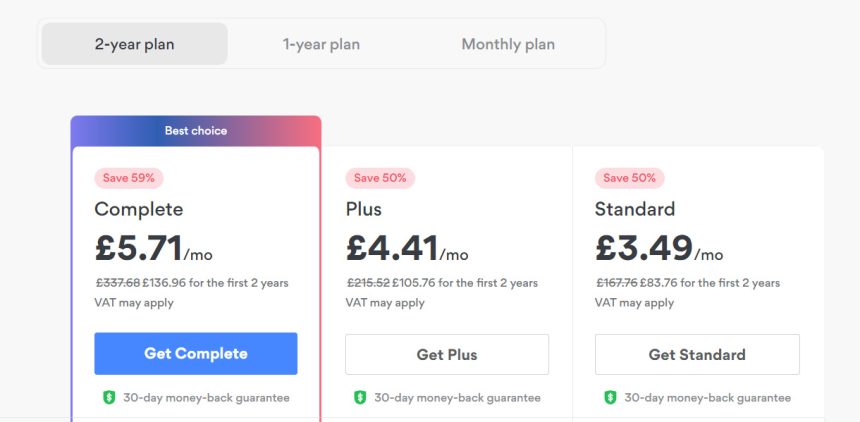Click the Get Plus button
The width and height of the screenshot is (860, 422).
447,355
